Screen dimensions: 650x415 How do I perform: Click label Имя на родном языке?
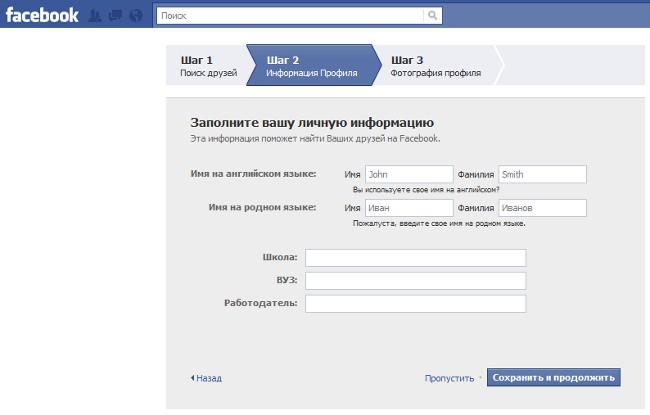[262, 207]
